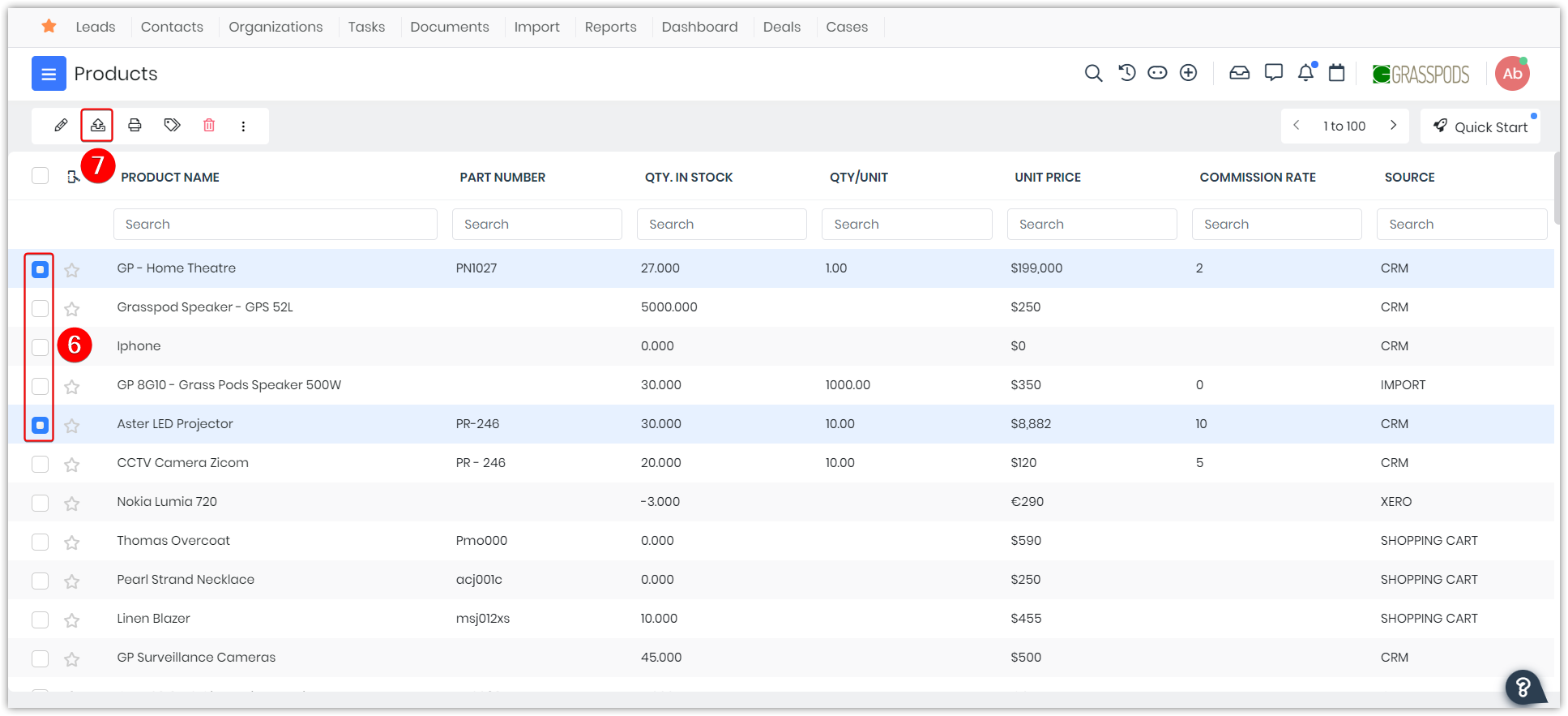Click the orange favorites star in top menu

[x=49, y=26]
